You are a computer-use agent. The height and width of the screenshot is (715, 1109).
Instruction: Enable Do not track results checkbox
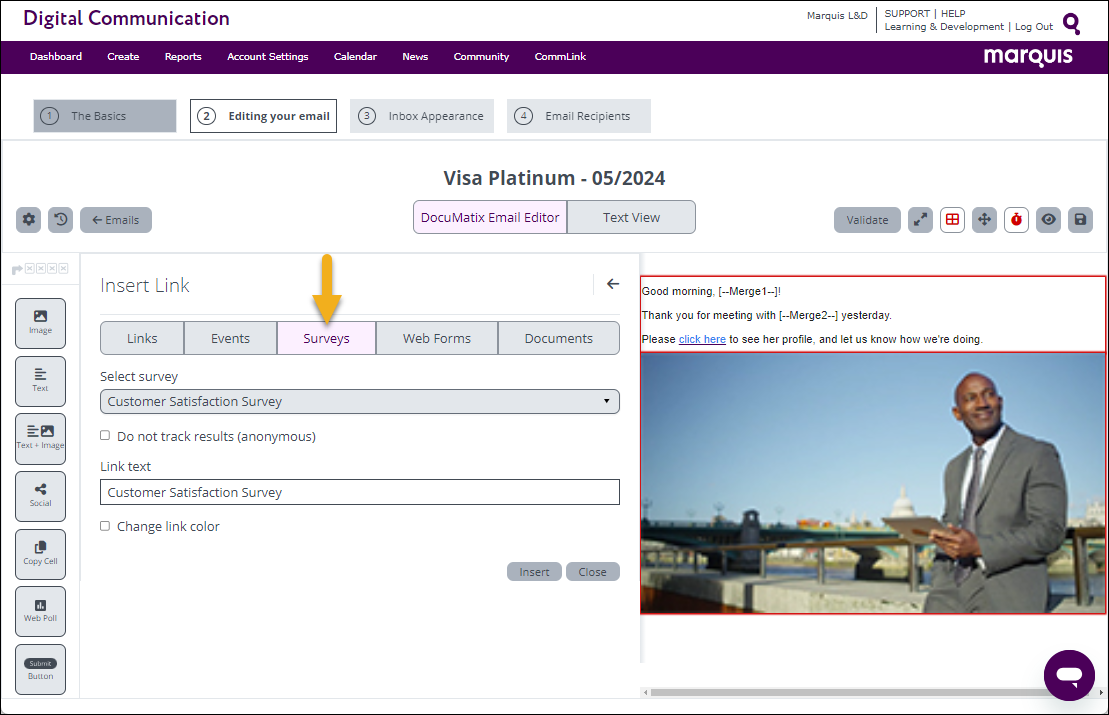coord(105,436)
